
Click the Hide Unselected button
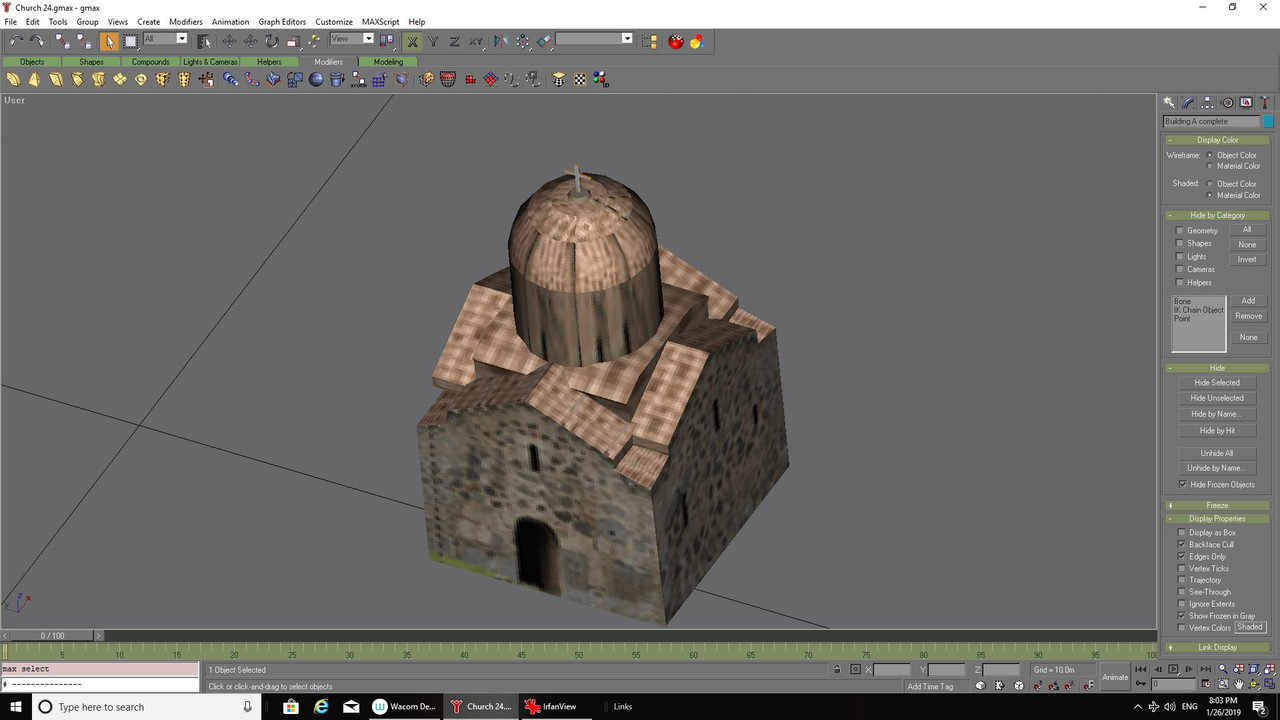click(x=1217, y=398)
